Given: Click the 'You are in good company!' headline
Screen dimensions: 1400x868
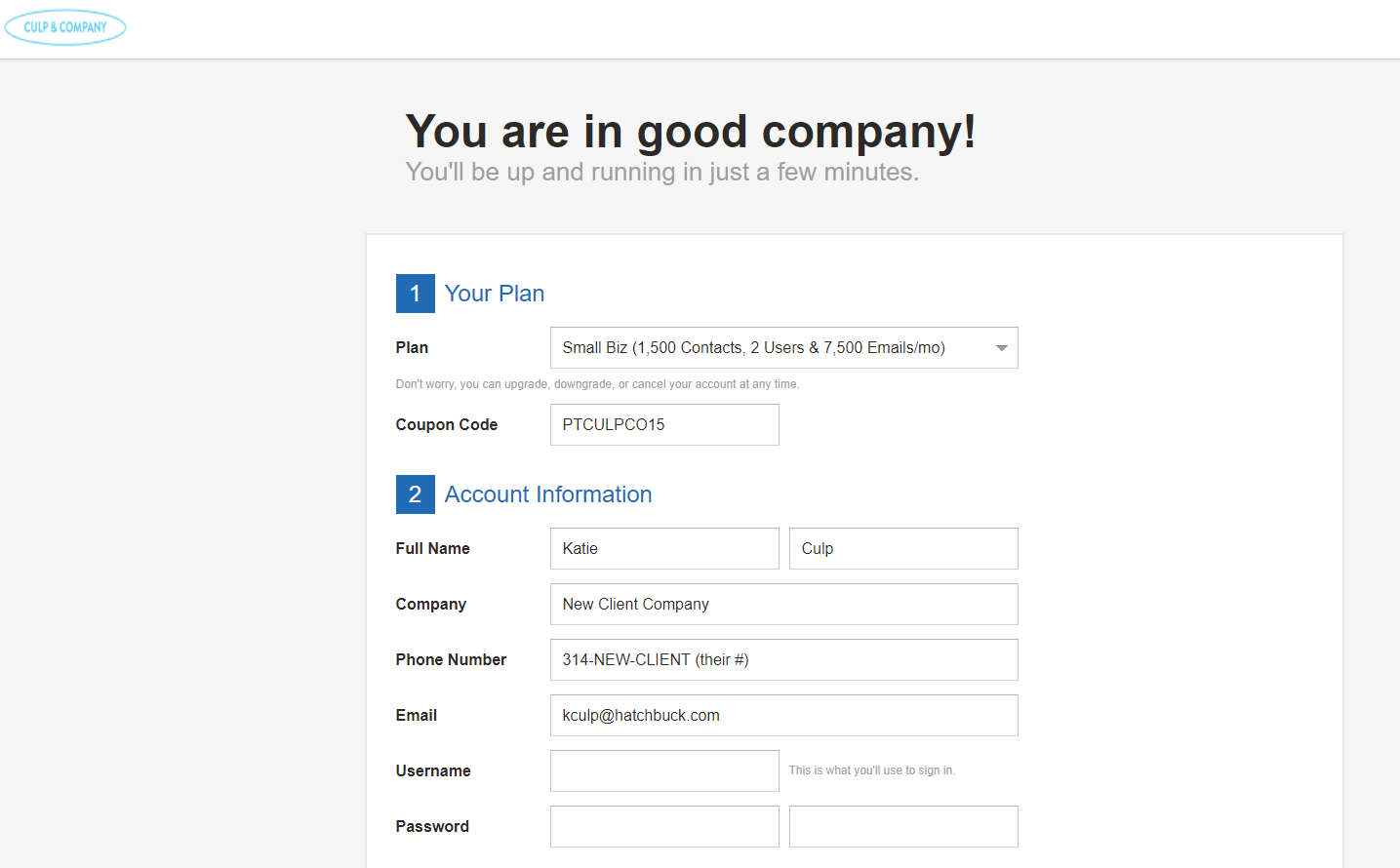Looking at the screenshot, I should tap(691, 132).
